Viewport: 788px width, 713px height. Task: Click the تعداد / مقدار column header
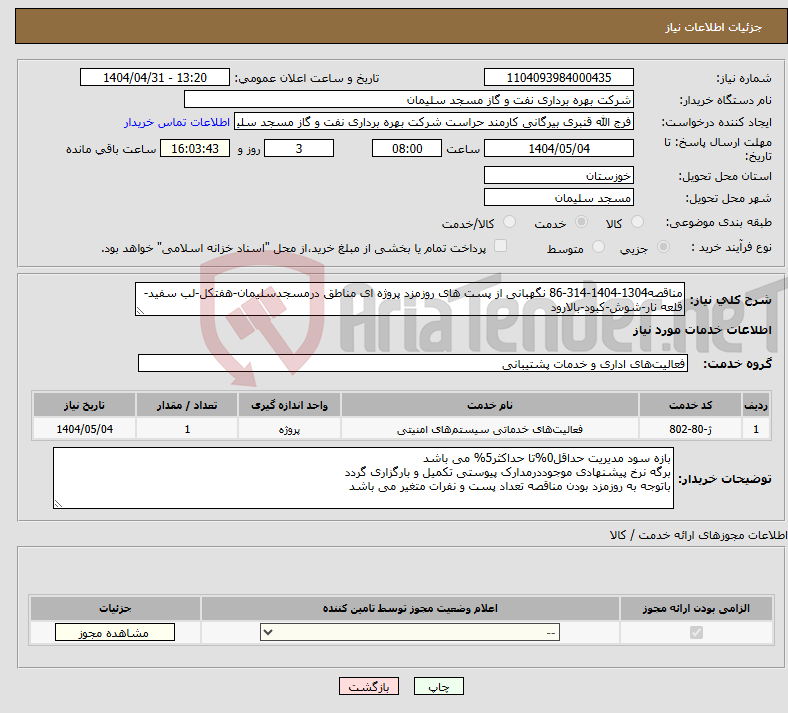tap(187, 405)
